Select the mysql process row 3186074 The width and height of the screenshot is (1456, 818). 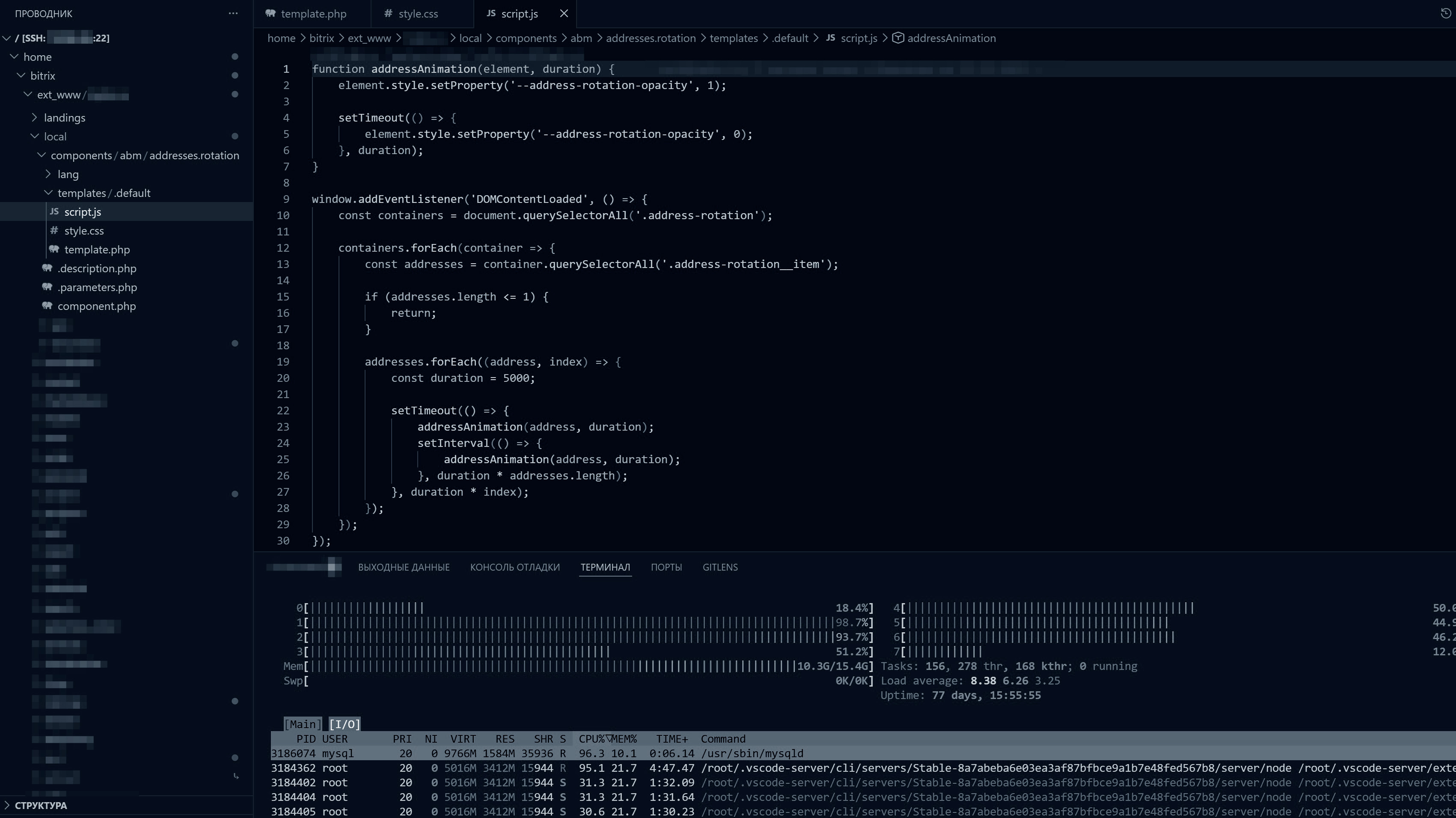click(863, 753)
